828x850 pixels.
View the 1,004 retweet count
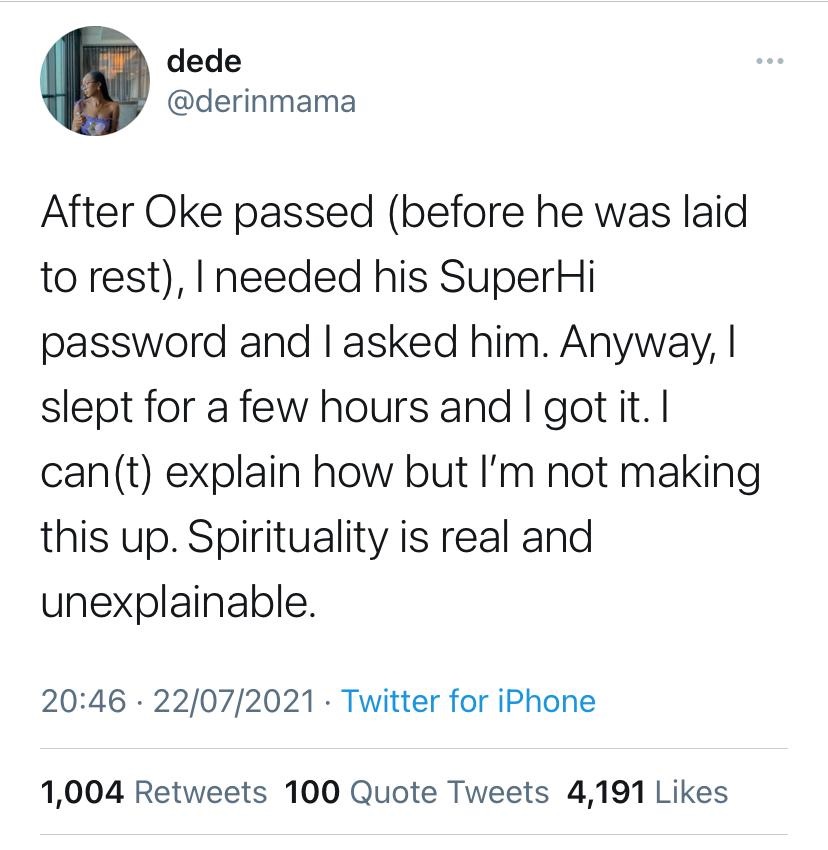tap(82, 792)
